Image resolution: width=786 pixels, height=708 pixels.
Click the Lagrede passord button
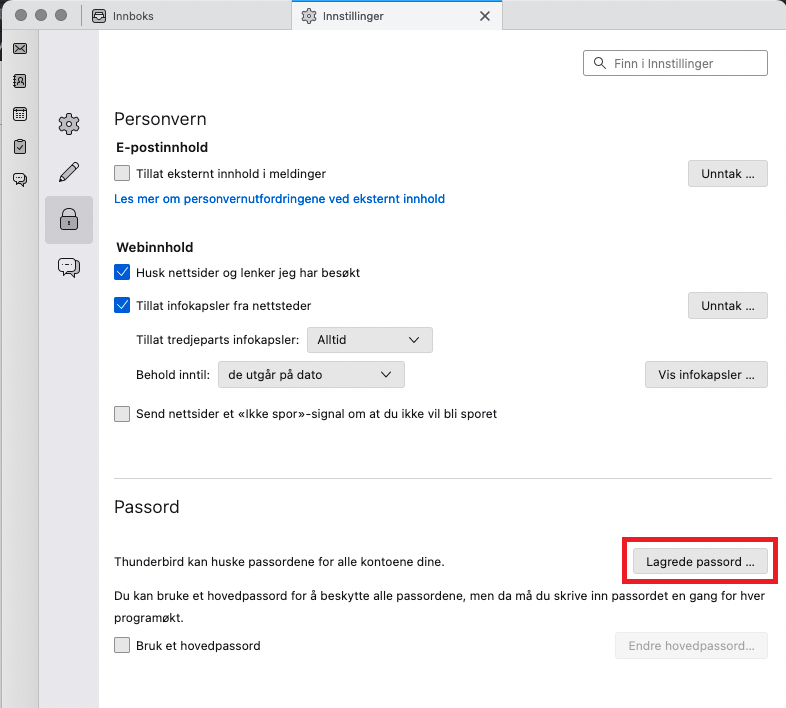tap(700, 562)
